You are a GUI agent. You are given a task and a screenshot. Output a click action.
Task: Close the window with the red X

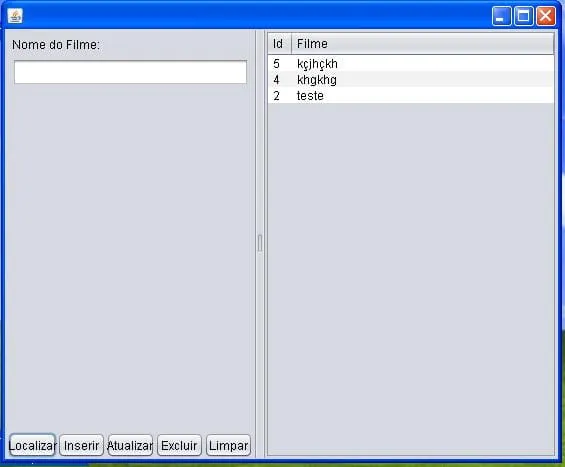[546, 16]
